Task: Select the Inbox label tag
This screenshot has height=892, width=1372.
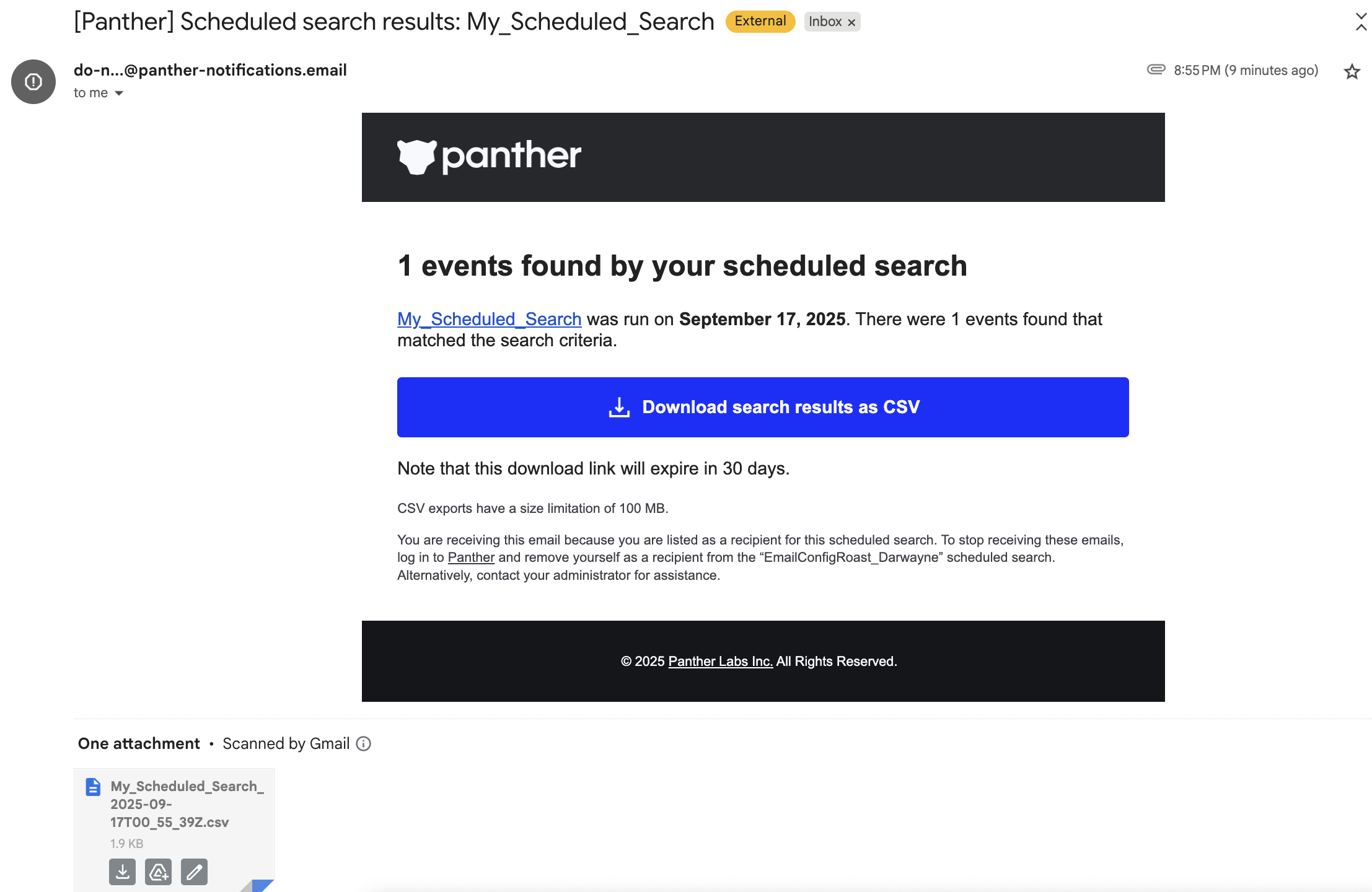Action: [825, 22]
